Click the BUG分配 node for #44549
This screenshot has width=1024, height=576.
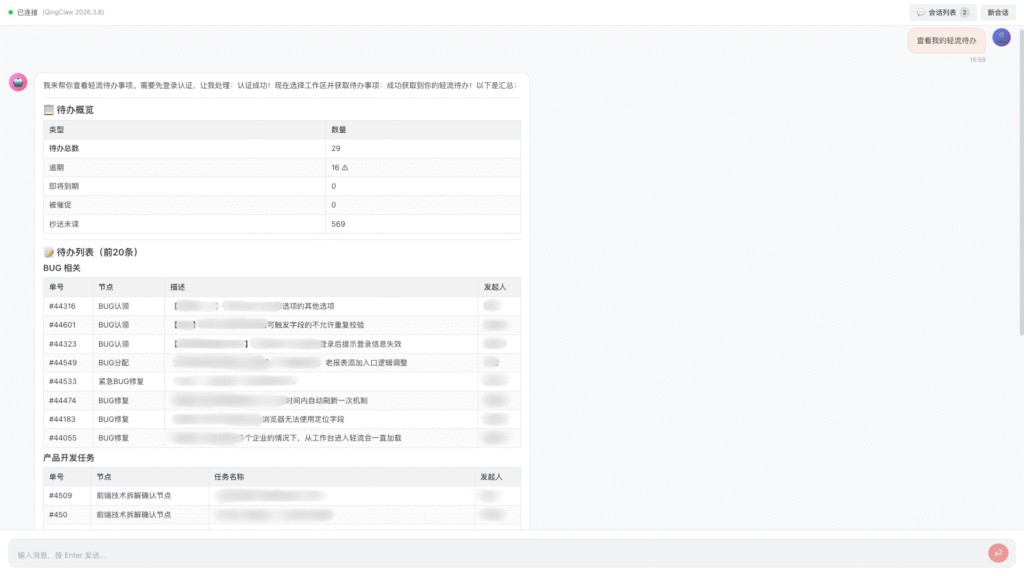[113, 362]
